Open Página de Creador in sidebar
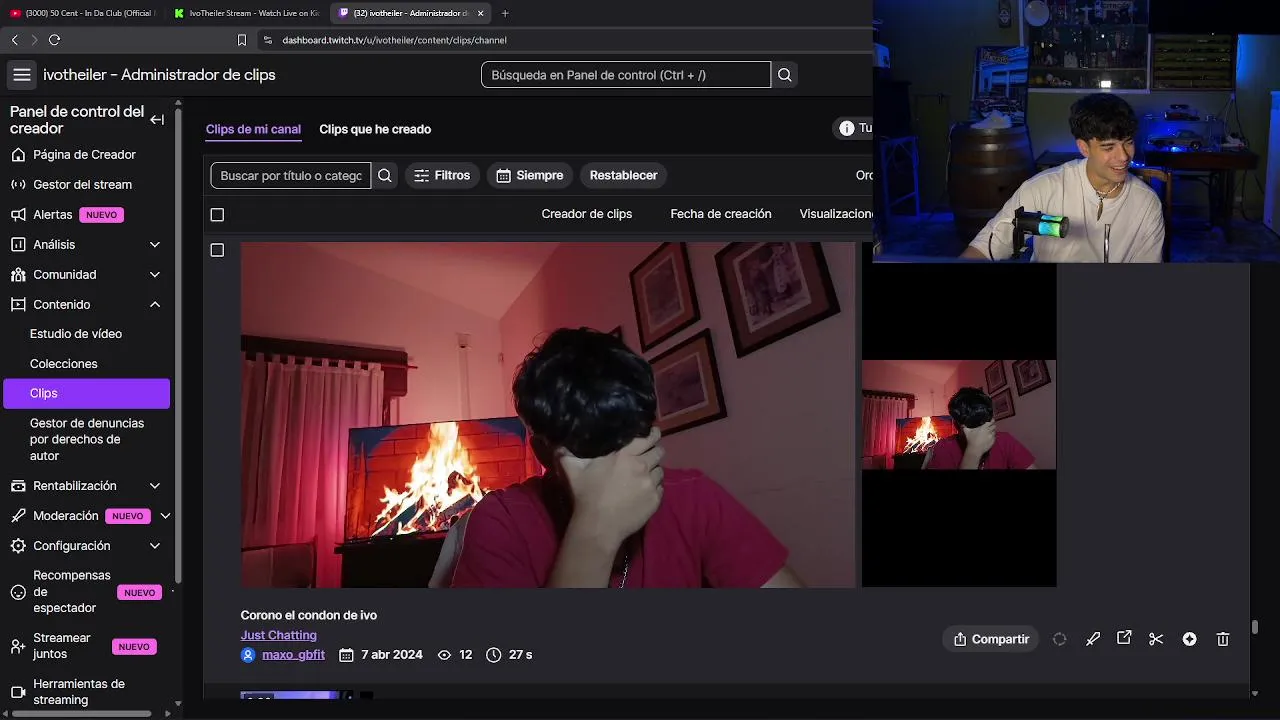The image size is (1280, 720). 84,155
